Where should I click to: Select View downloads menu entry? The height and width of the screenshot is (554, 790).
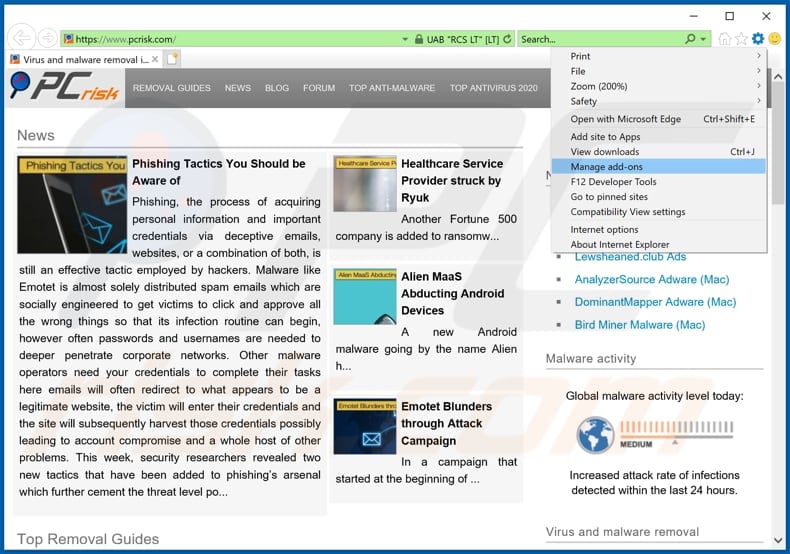(x=659, y=152)
